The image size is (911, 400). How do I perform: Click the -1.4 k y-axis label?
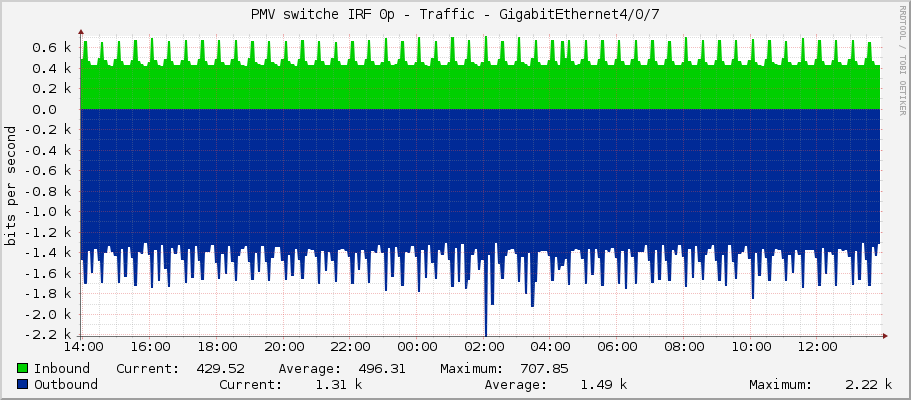(x=48, y=253)
